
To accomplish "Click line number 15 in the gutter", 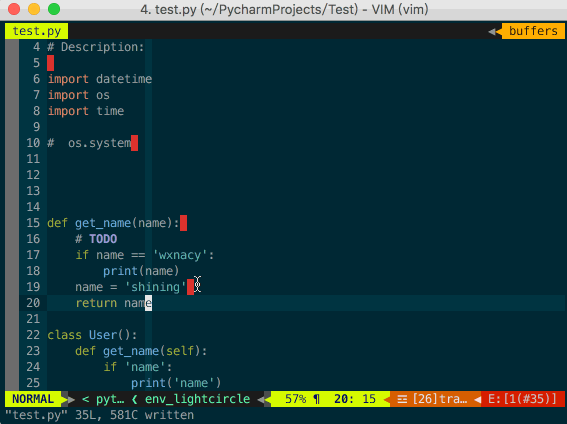I will pos(33,223).
